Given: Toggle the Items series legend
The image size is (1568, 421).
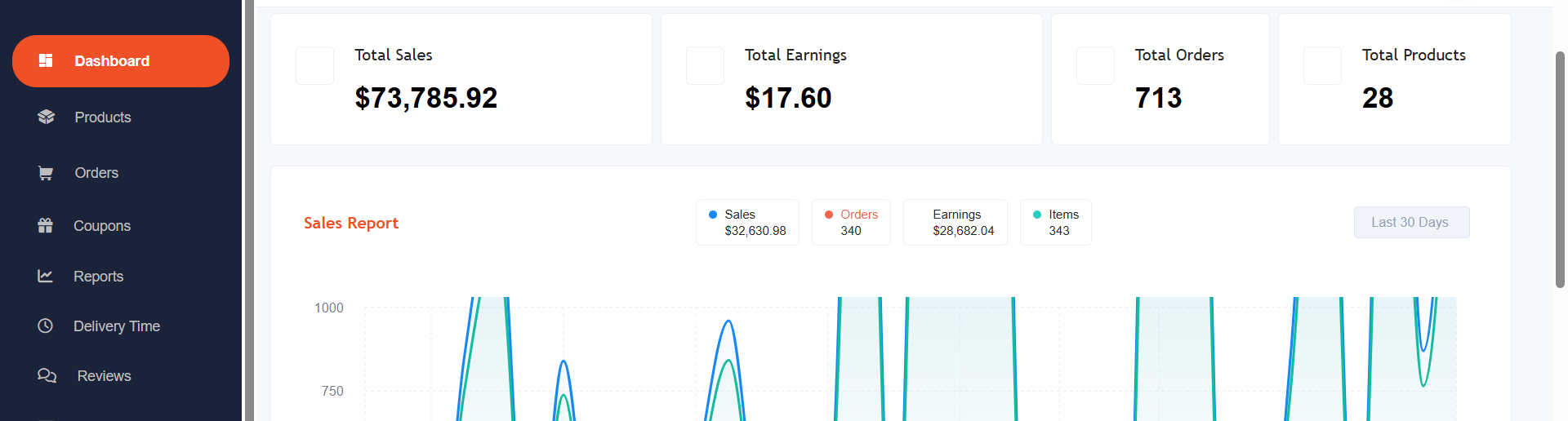Looking at the screenshot, I should click(x=1055, y=222).
